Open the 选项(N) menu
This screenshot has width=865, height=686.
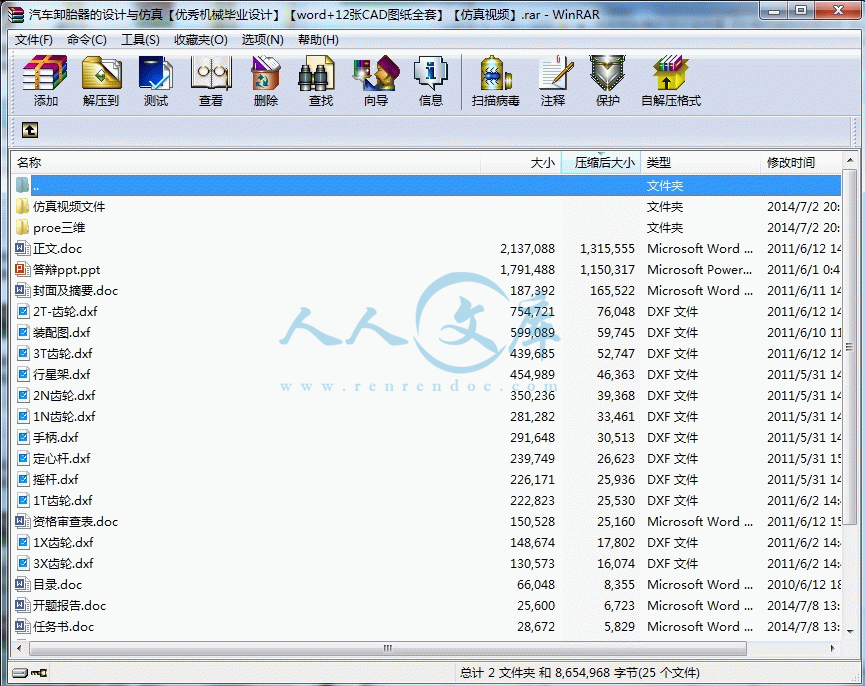263,40
